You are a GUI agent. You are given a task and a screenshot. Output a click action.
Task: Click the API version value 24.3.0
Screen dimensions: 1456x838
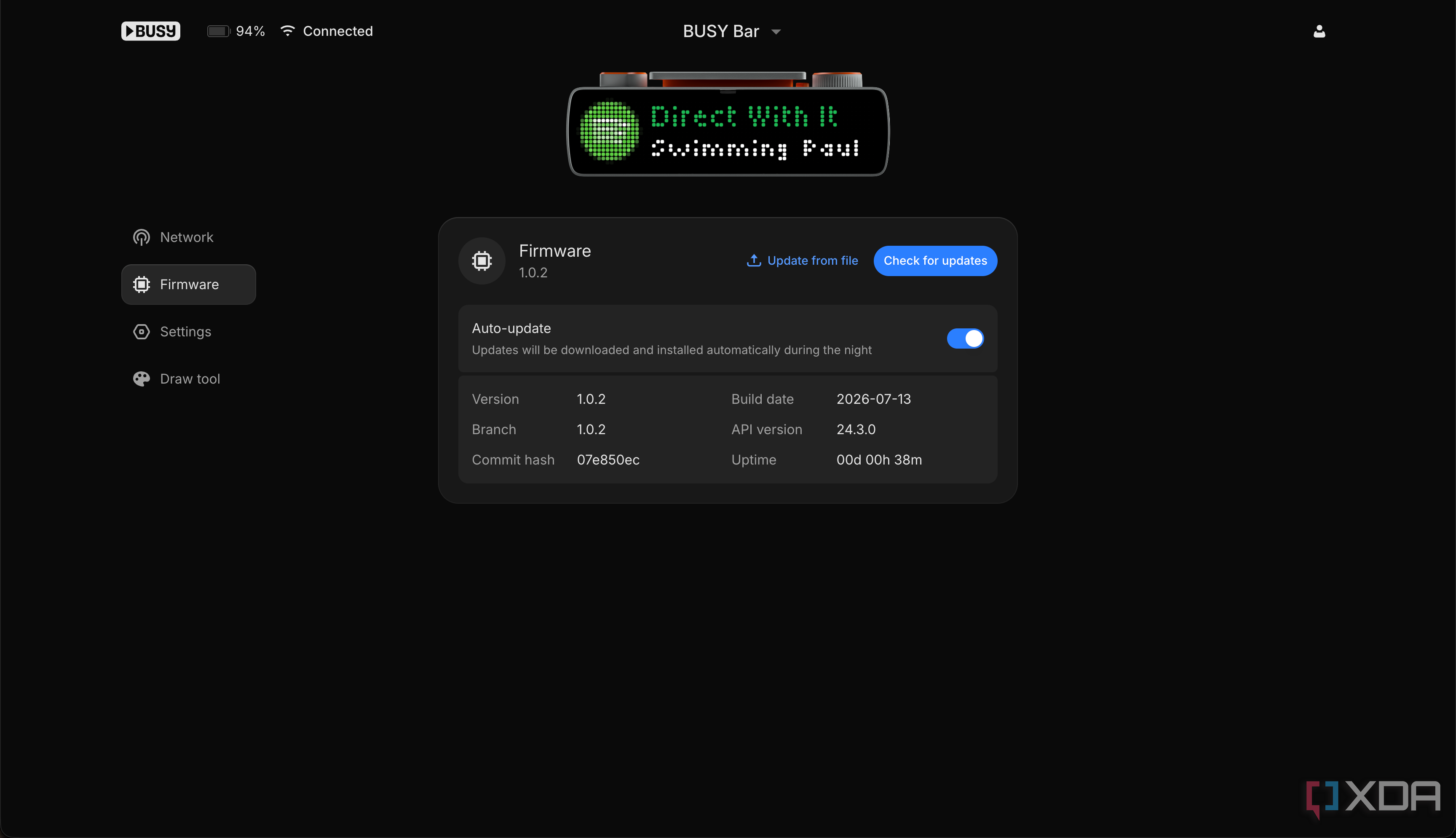856,430
